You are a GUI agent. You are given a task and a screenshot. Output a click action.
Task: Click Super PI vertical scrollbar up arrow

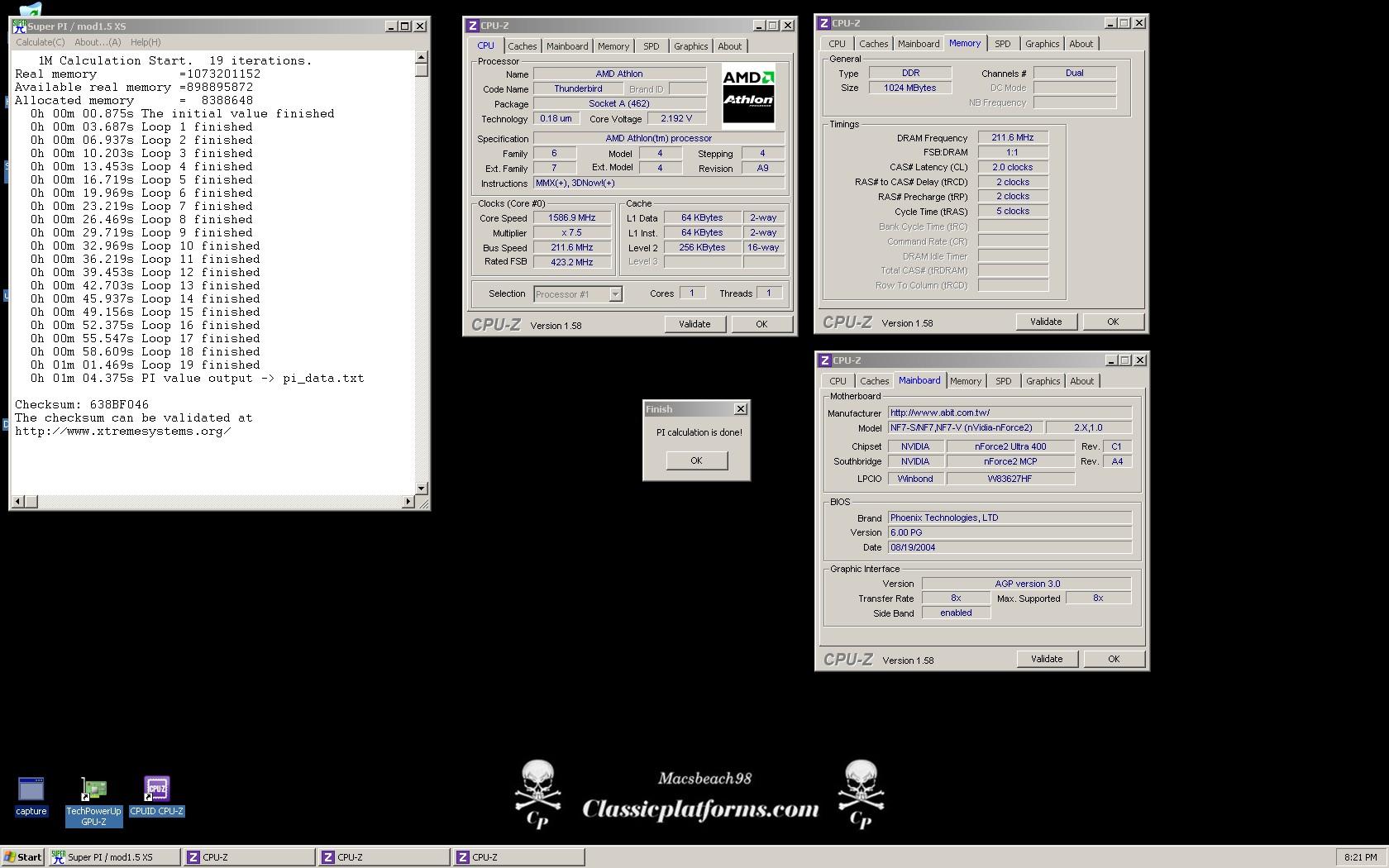click(x=422, y=57)
